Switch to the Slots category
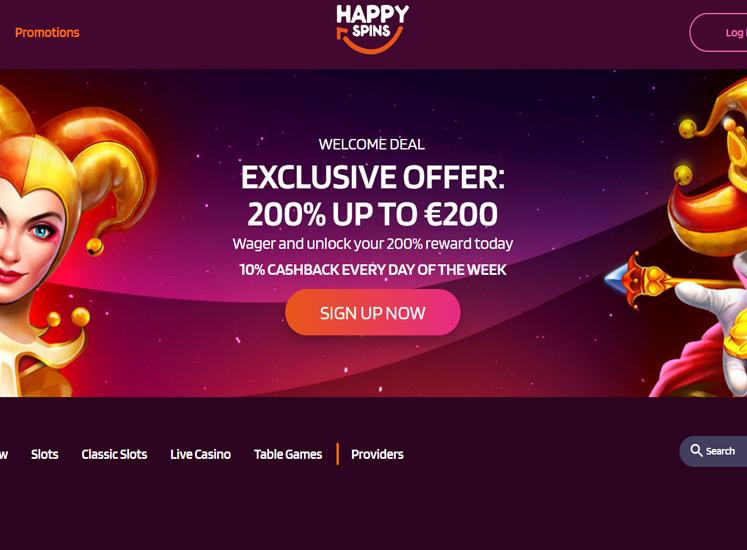747x550 pixels. point(45,454)
